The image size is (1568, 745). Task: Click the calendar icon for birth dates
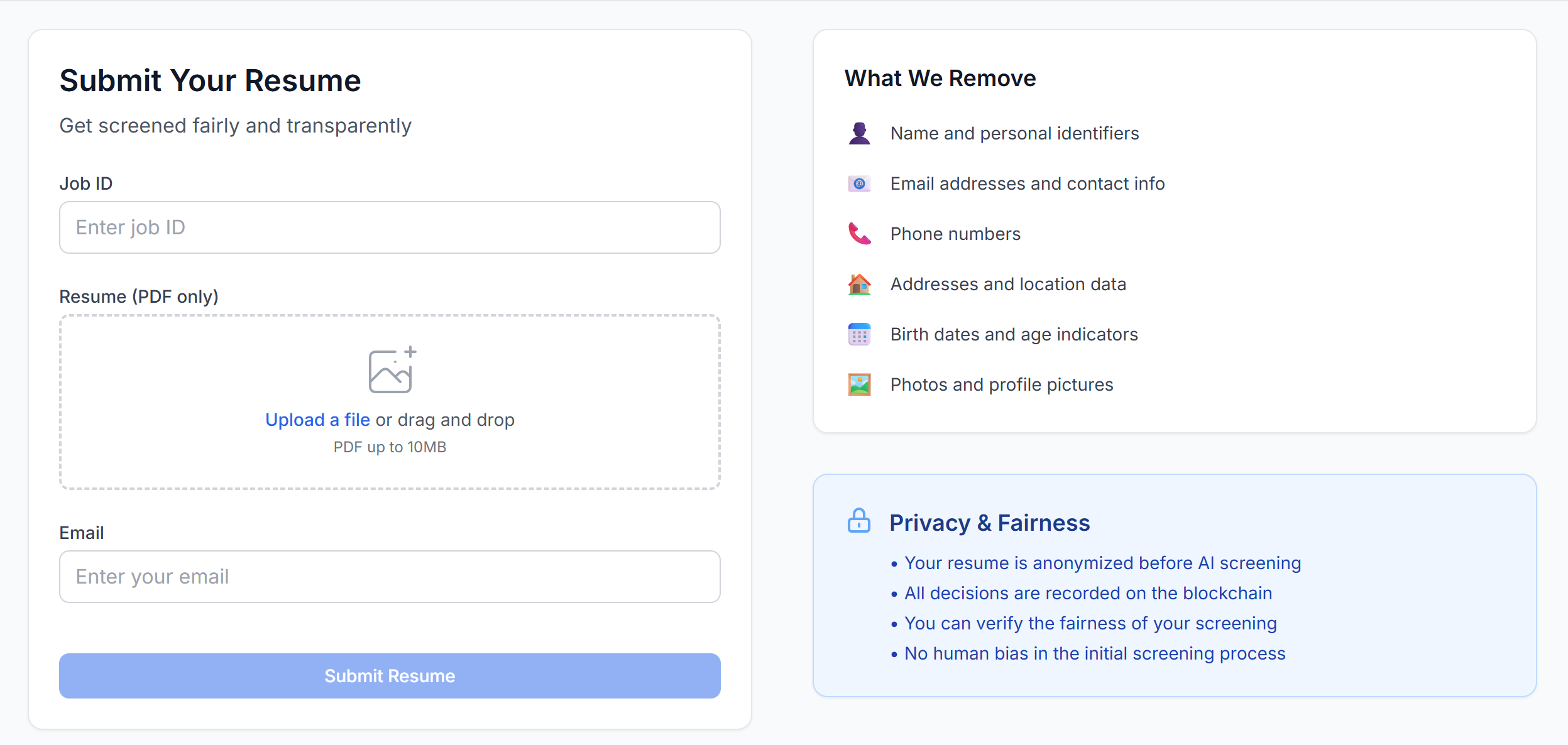859,334
